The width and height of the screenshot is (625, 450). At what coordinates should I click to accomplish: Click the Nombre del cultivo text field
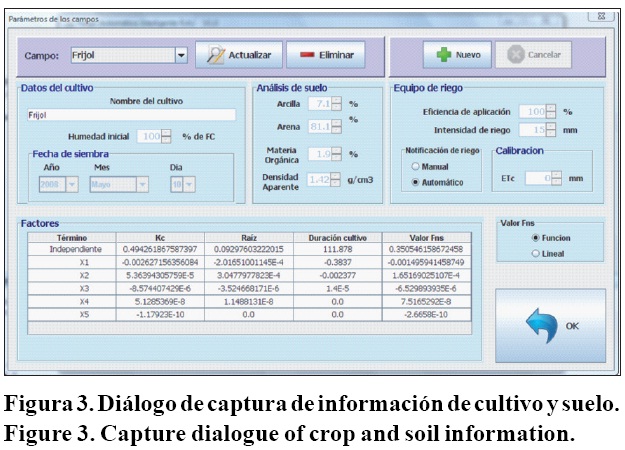click(130, 115)
